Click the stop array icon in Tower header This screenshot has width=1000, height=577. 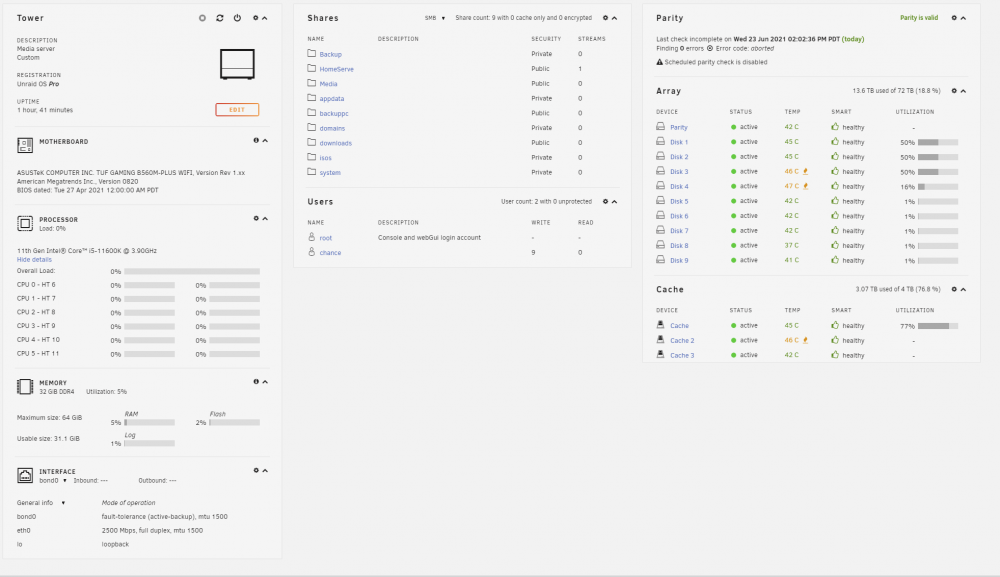coord(202,18)
